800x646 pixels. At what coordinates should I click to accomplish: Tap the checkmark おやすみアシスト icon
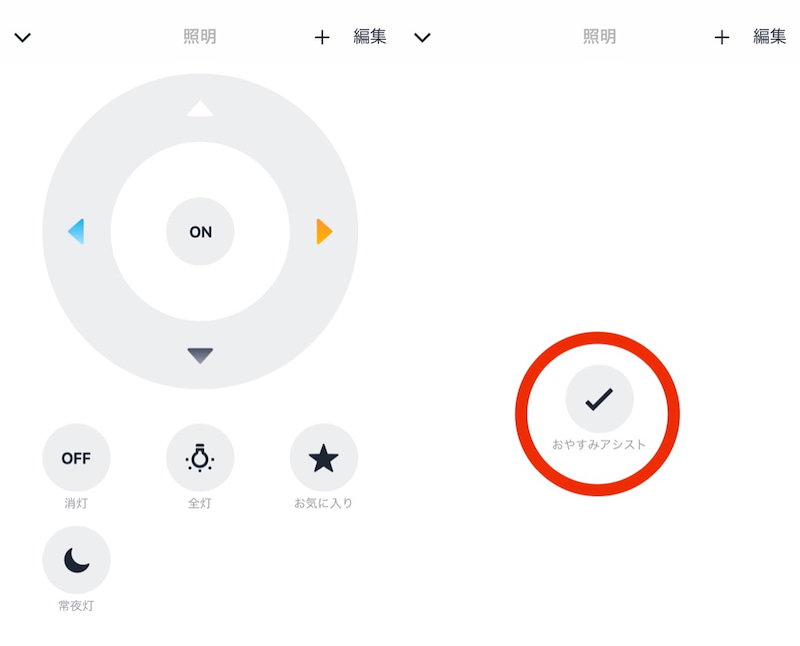point(599,399)
